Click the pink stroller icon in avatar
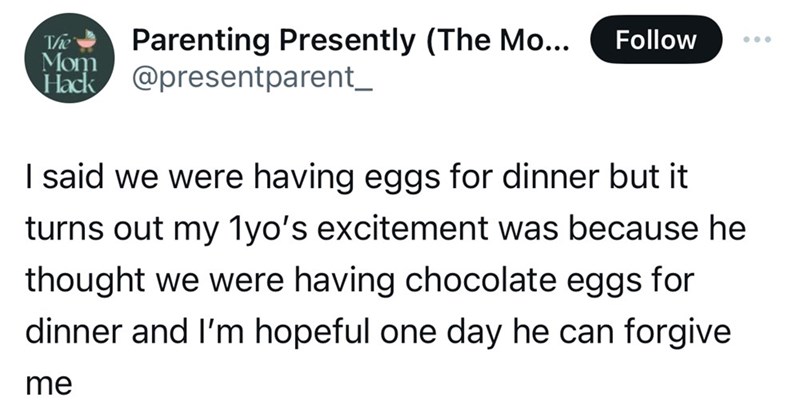Viewport: 800px width, 413px height. pyautogui.click(x=87, y=42)
